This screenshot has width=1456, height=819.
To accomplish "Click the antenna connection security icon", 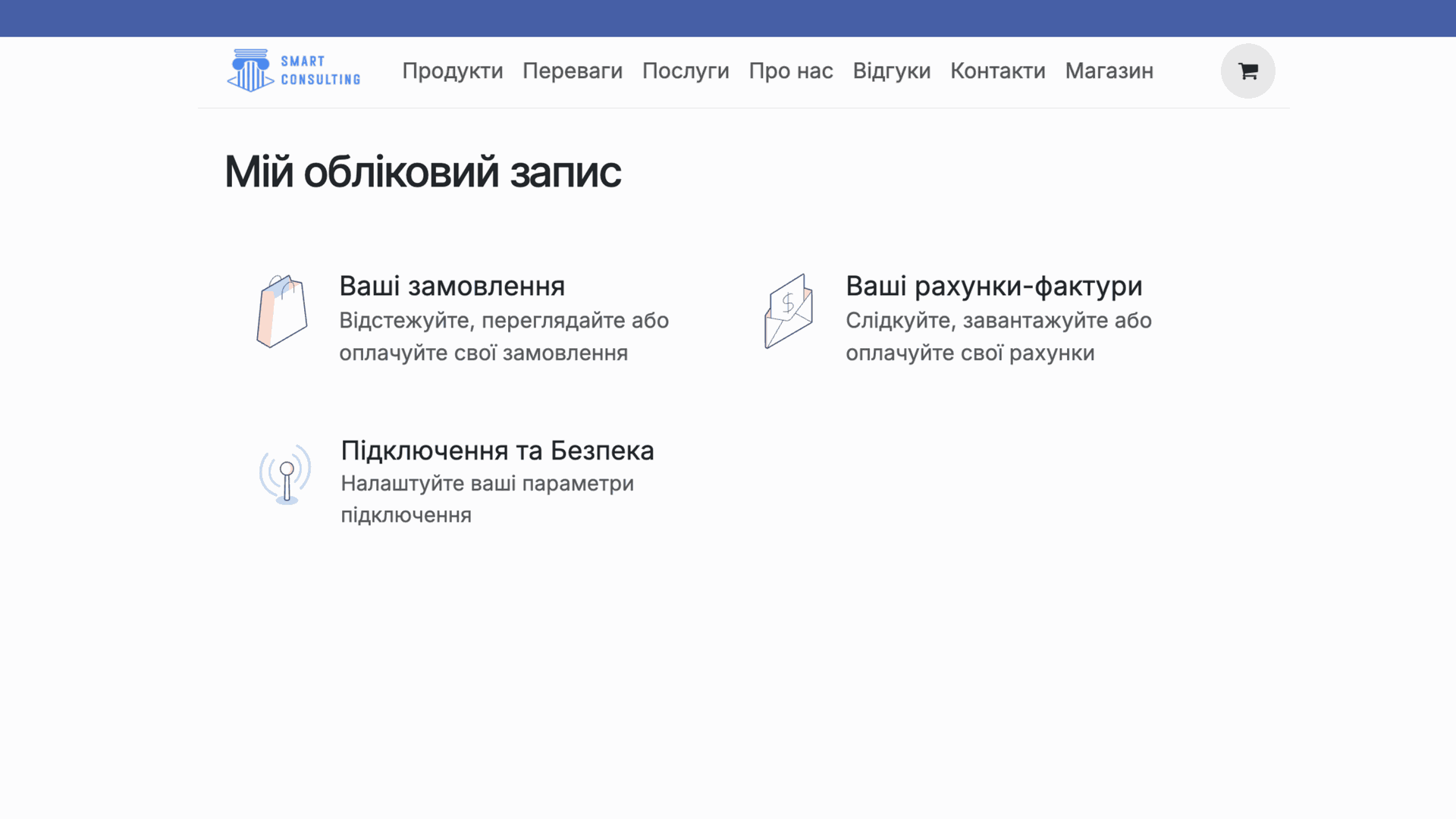I will 285,475.
